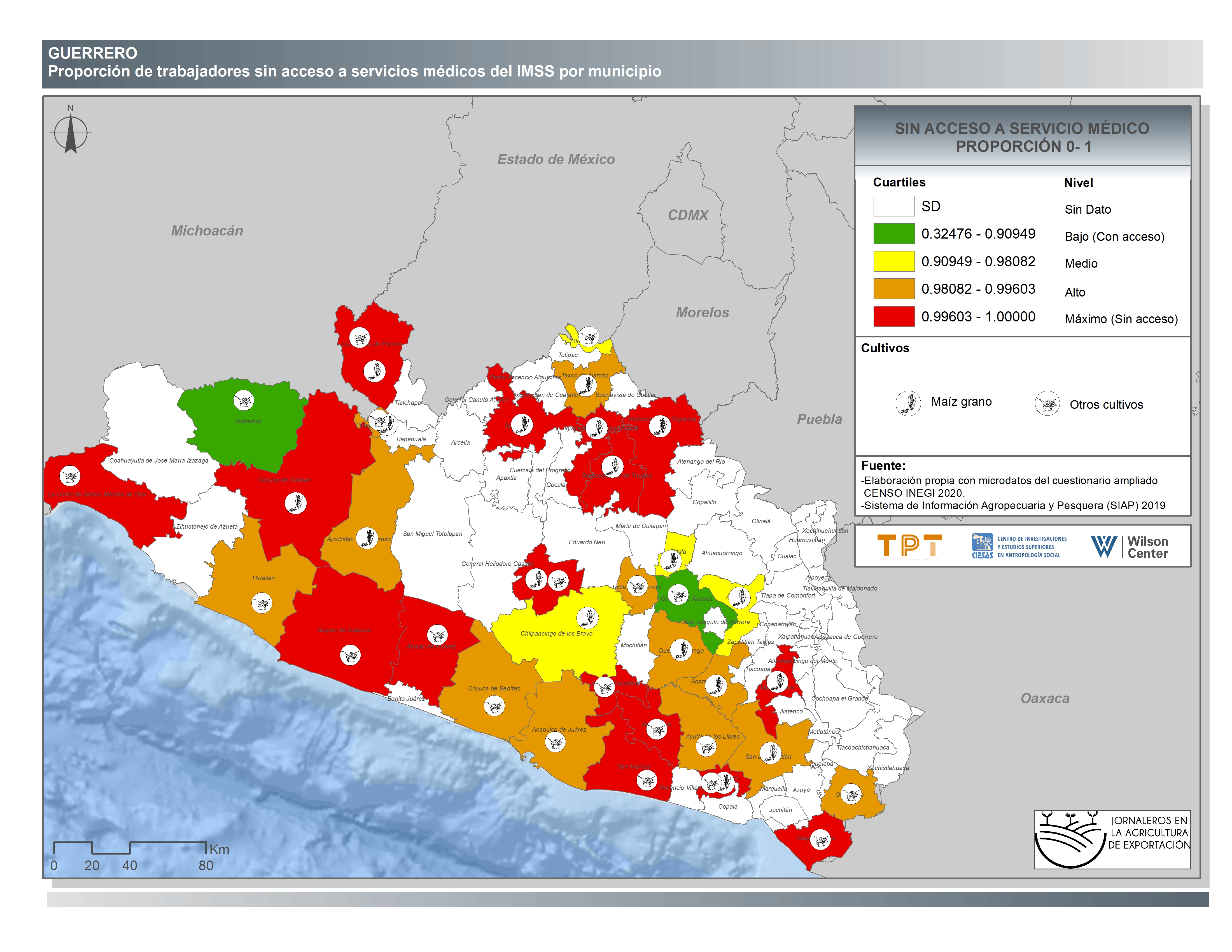
Task: Click the Jornaleros en la Agricultura logo
Action: [1112, 839]
